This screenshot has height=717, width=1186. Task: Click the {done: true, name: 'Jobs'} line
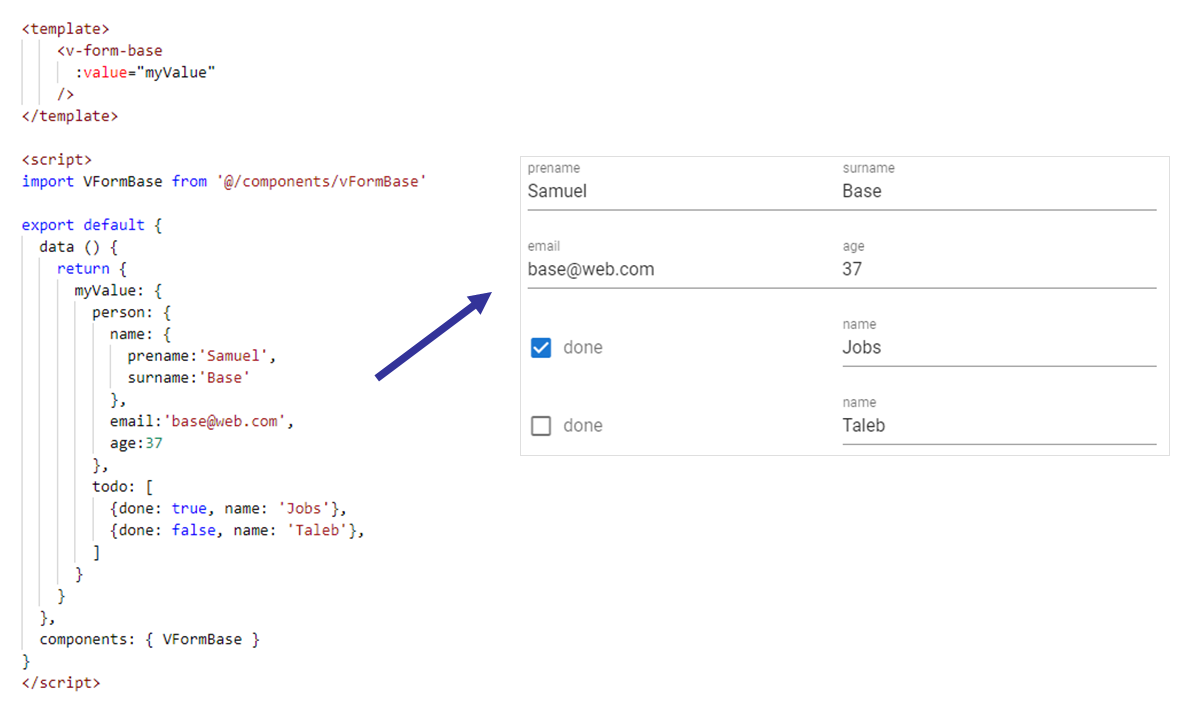coord(228,509)
